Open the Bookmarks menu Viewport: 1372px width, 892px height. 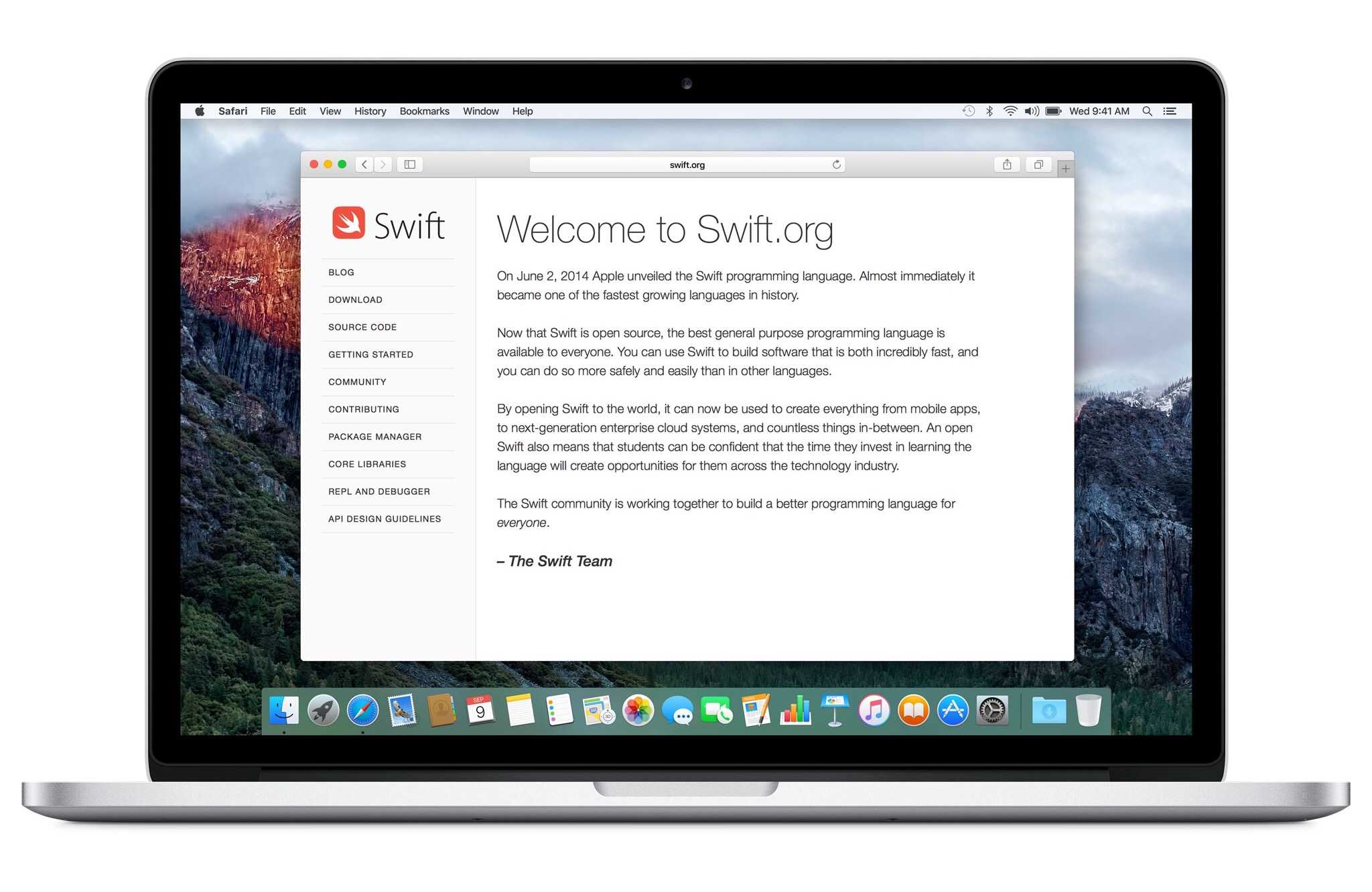(x=424, y=110)
